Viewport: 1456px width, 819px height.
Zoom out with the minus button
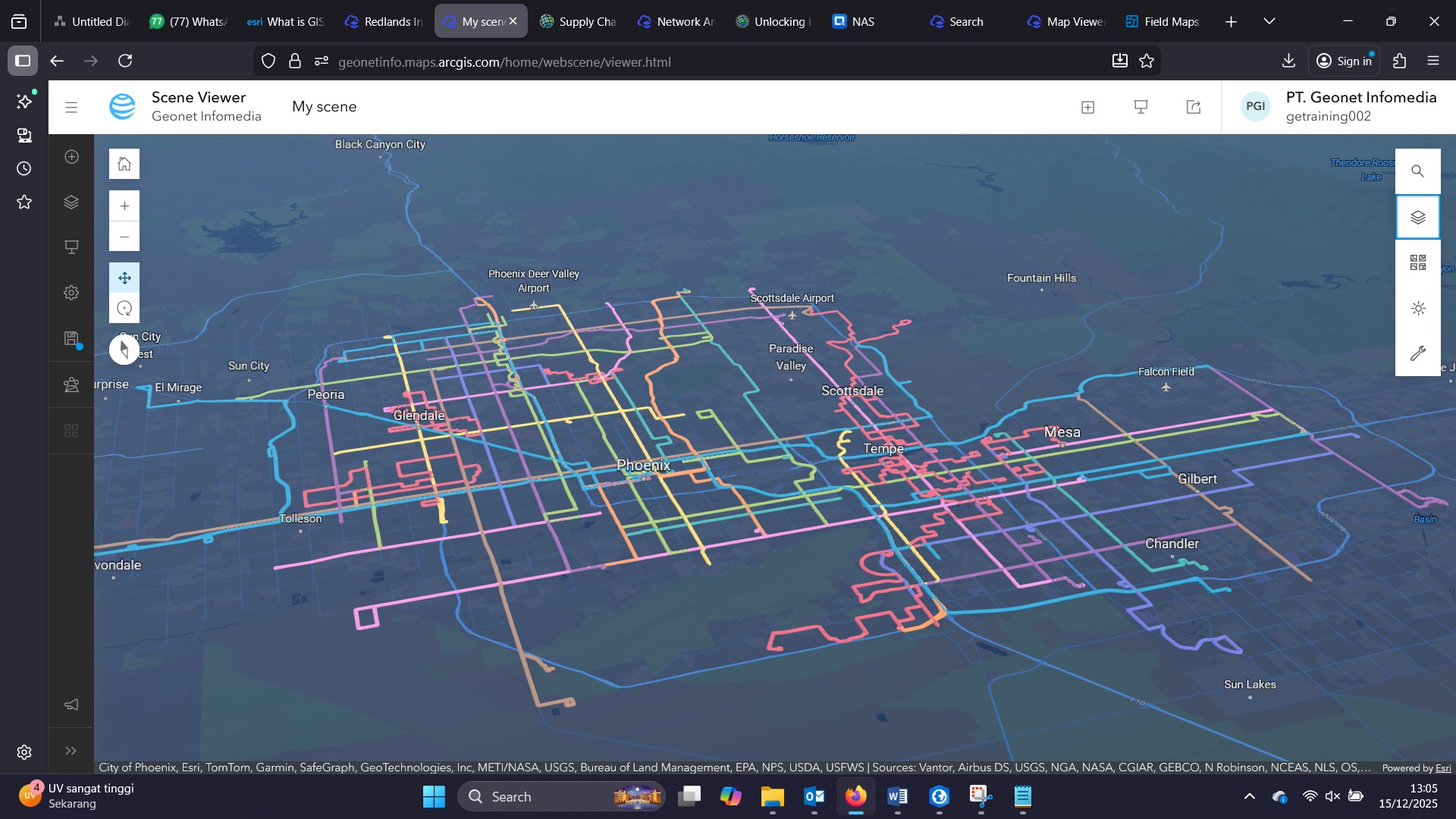coord(124,237)
